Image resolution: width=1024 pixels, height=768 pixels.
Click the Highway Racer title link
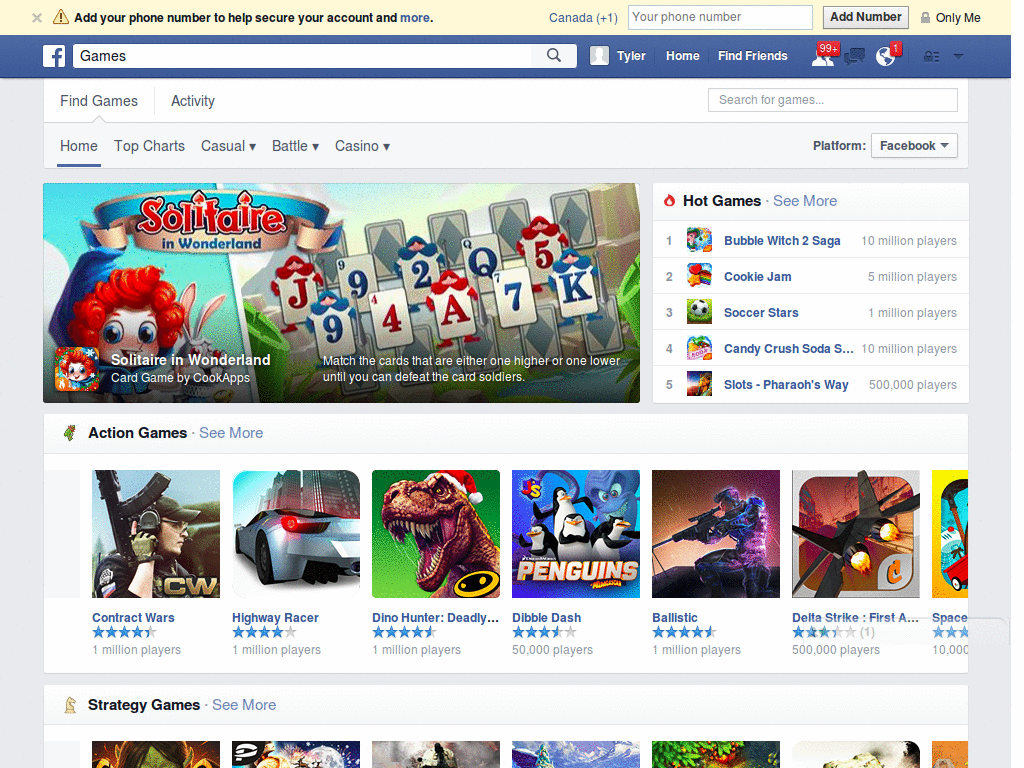pos(275,618)
